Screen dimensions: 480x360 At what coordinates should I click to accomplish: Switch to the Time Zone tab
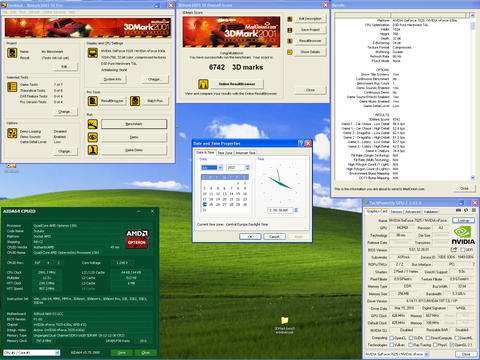225,153
